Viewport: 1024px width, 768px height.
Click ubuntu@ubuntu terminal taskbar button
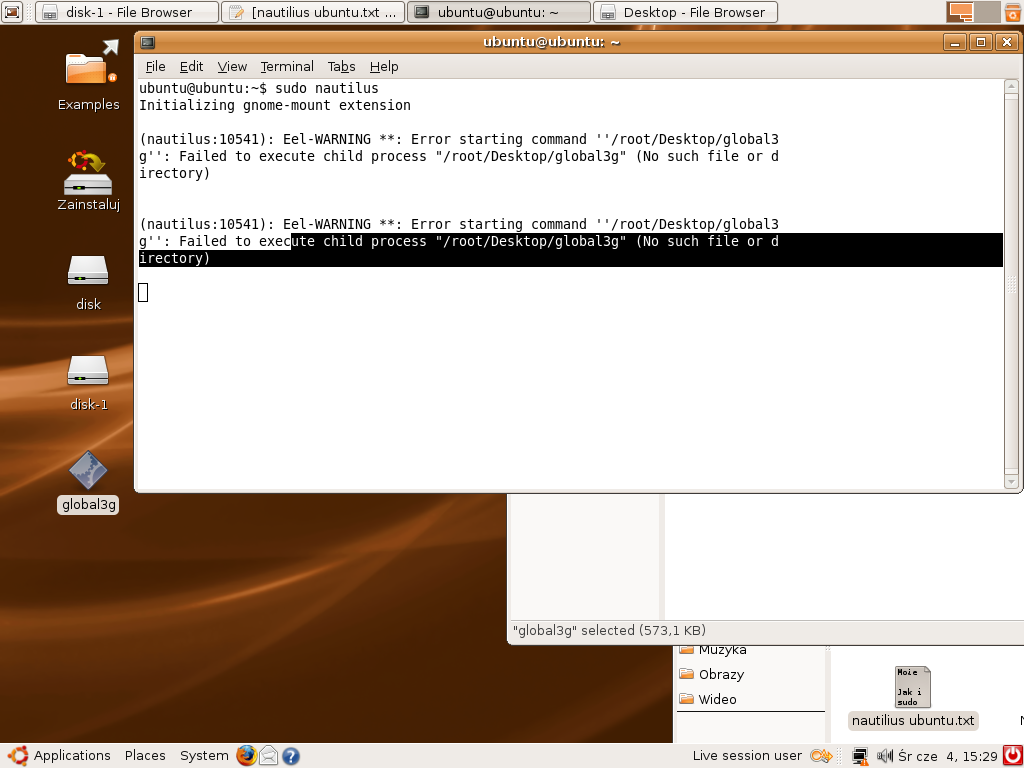click(x=499, y=12)
